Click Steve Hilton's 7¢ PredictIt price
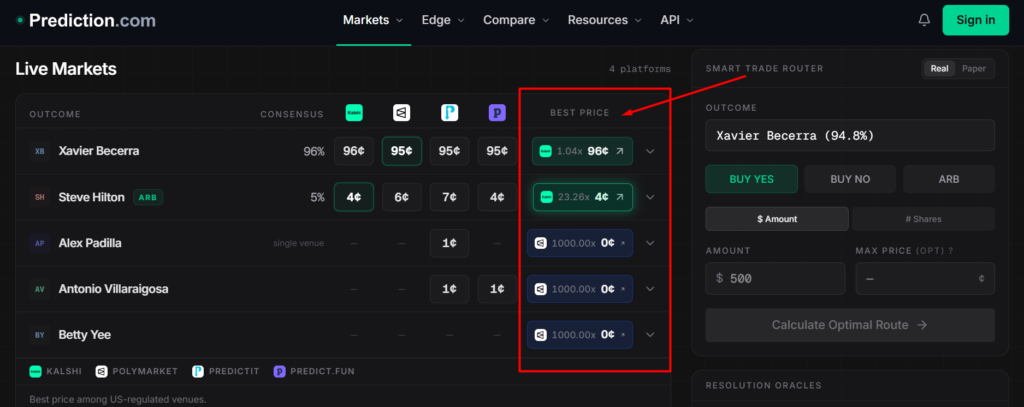The width and height of the screenshot is (1024, 407). point(449,197)
